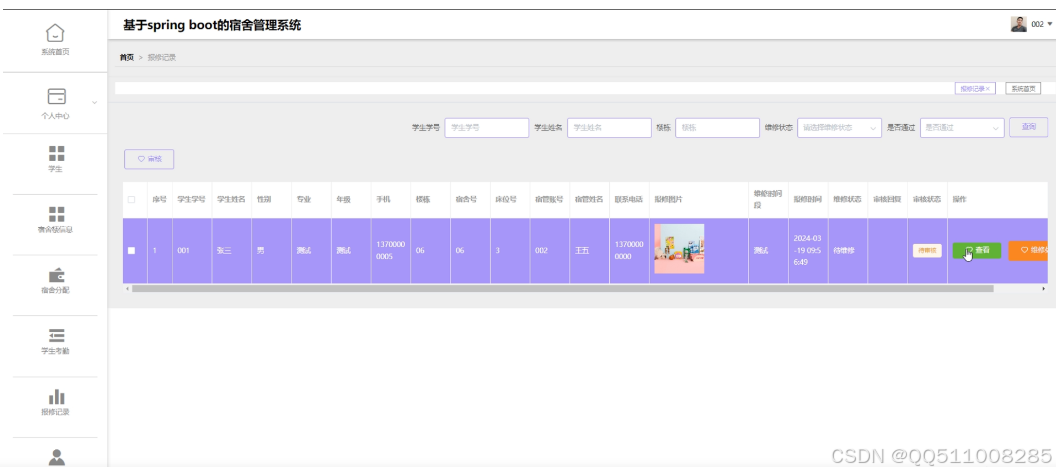
Task: Click the green 查看 button
Action: click(977, 250)
